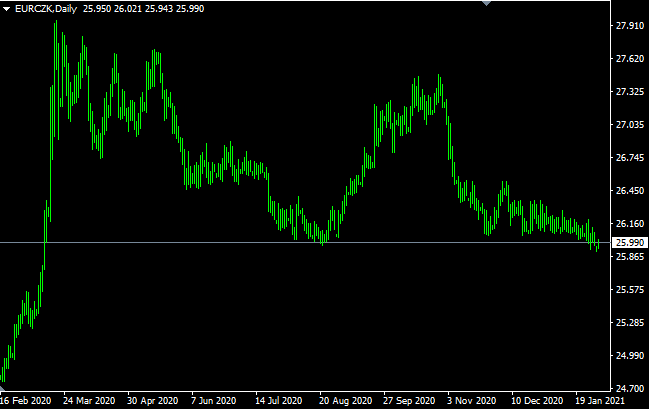
Task: Click the EURCZK,Daily chart title
Action: [46, 9]
